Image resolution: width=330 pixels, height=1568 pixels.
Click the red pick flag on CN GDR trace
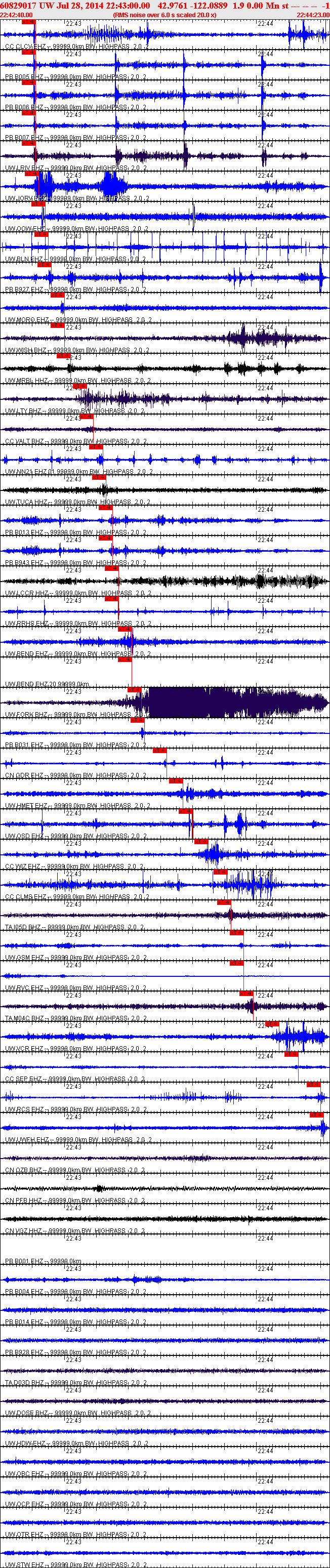[159, 751]
